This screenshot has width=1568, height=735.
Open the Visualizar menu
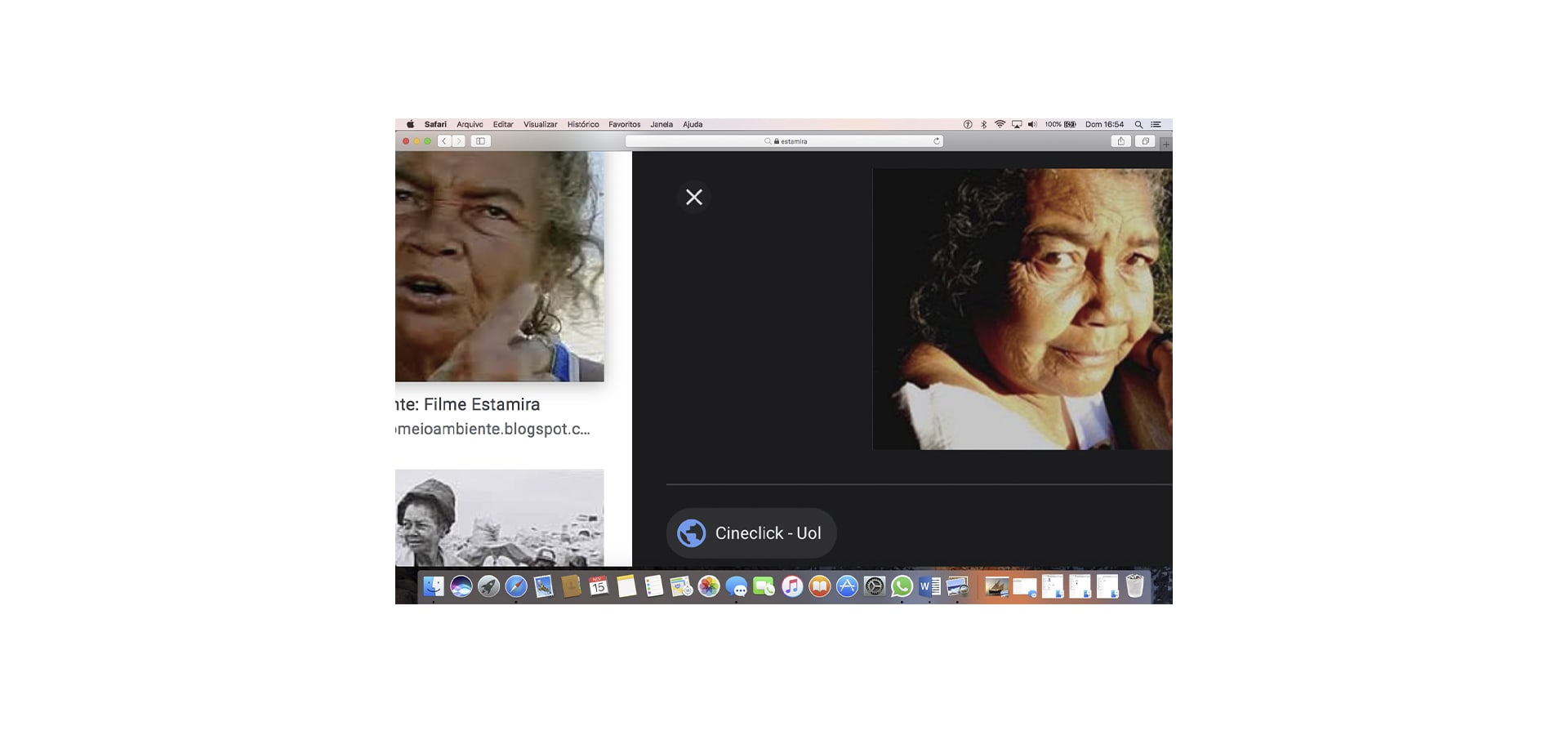tap(540, 124)
